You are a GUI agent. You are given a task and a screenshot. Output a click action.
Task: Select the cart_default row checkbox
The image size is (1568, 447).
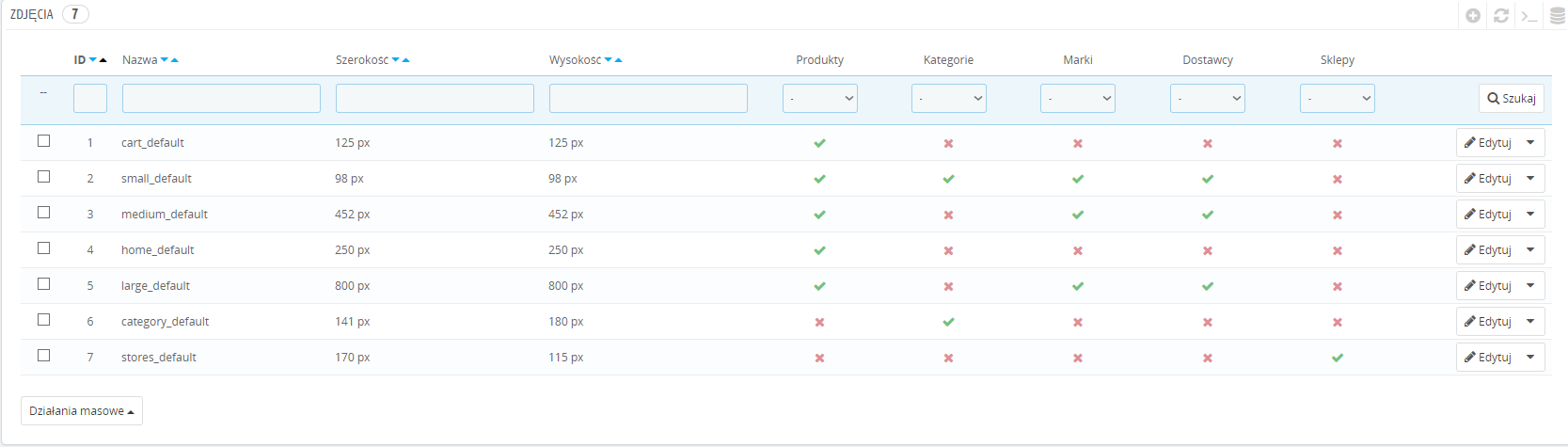43,141
